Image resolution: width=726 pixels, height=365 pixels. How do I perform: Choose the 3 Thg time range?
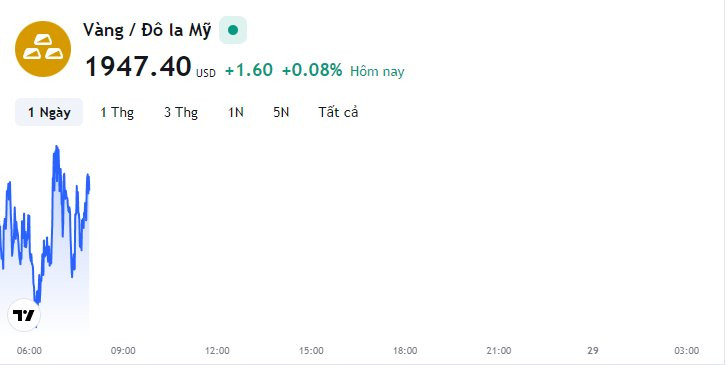181,112
